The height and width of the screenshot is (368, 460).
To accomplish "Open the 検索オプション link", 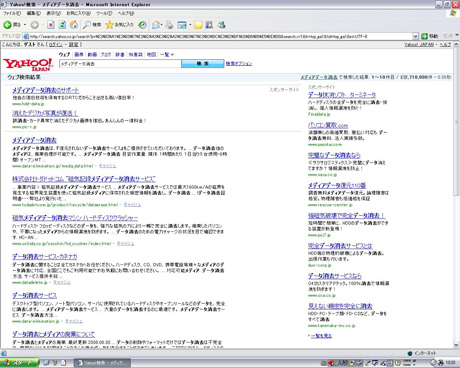I will [239, 64].
